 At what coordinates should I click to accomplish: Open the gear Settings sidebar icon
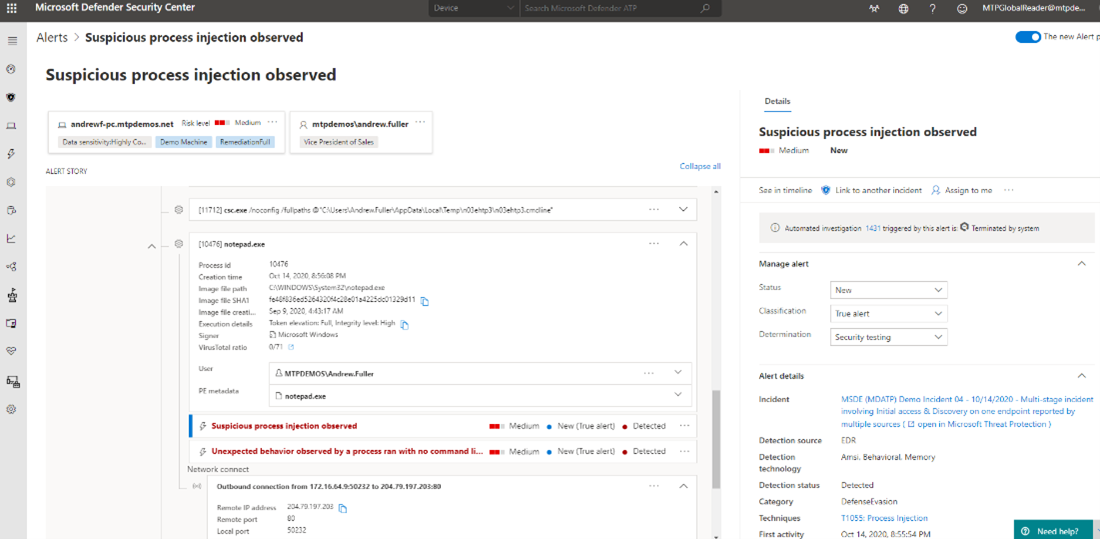11,409
